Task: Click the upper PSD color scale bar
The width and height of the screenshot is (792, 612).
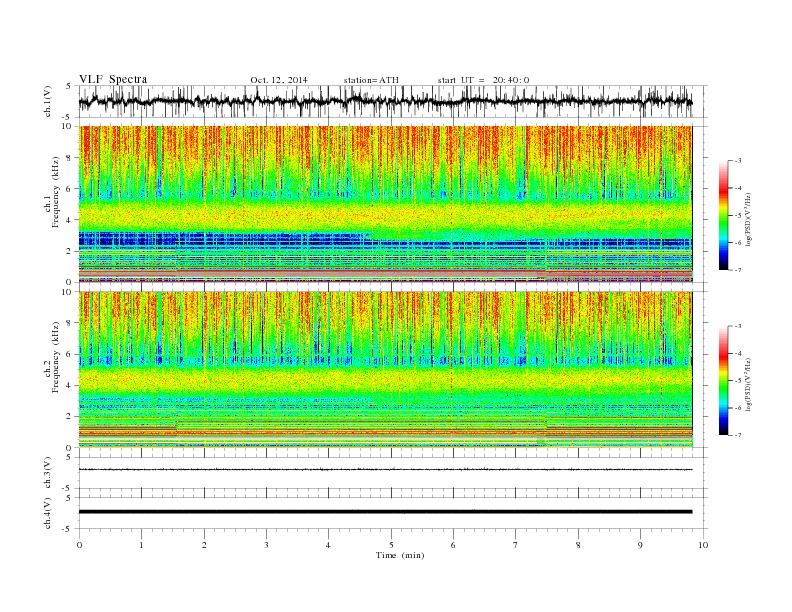Action: point(724,215)
